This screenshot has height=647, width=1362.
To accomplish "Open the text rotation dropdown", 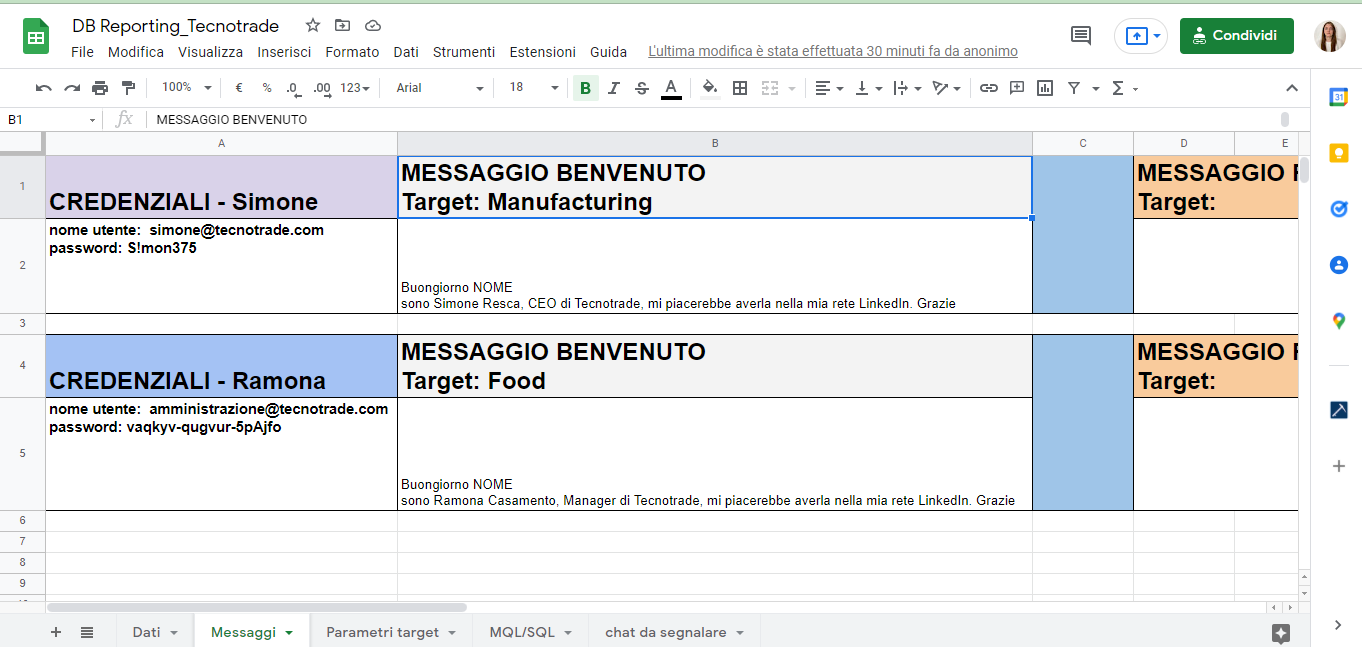I will click(946, 88).
